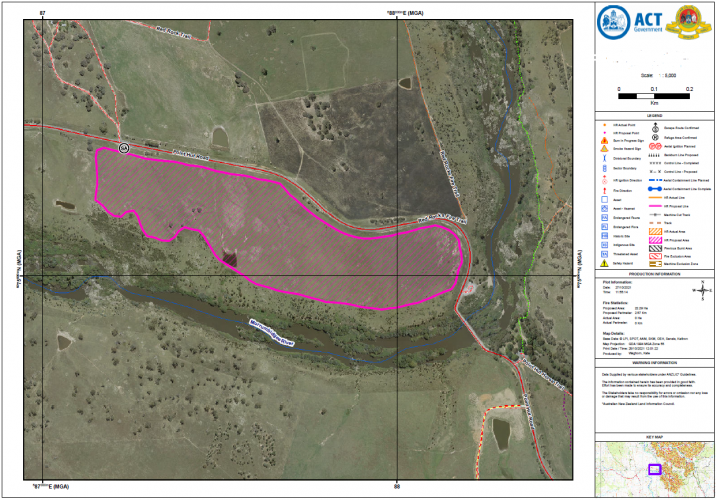
Task: Click the Escape Route Confirmed legend symbol
Action: click(655, 128)
